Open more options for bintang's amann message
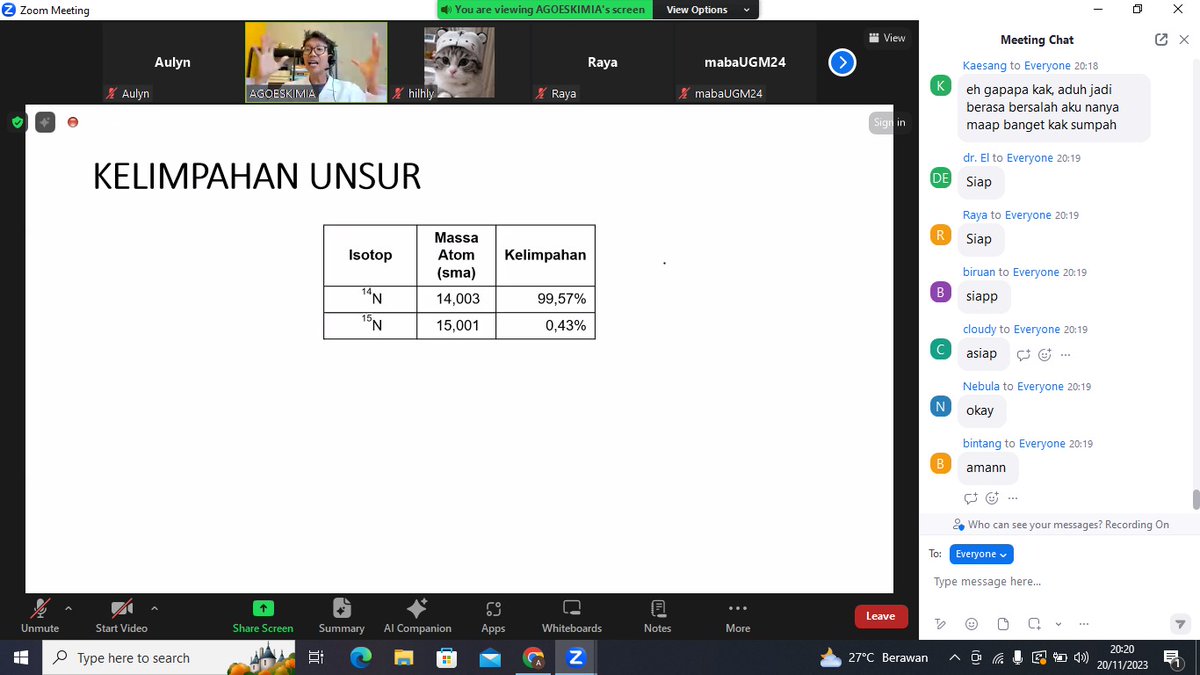 pos(1013,498)
